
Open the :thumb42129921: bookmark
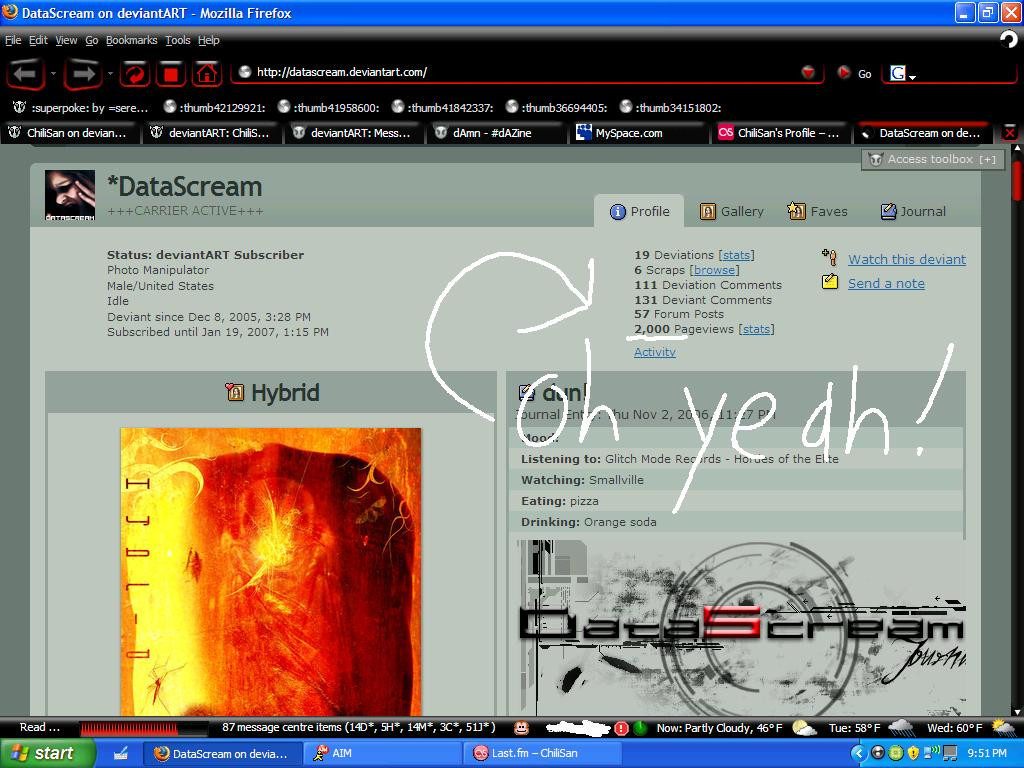[214, 108]
